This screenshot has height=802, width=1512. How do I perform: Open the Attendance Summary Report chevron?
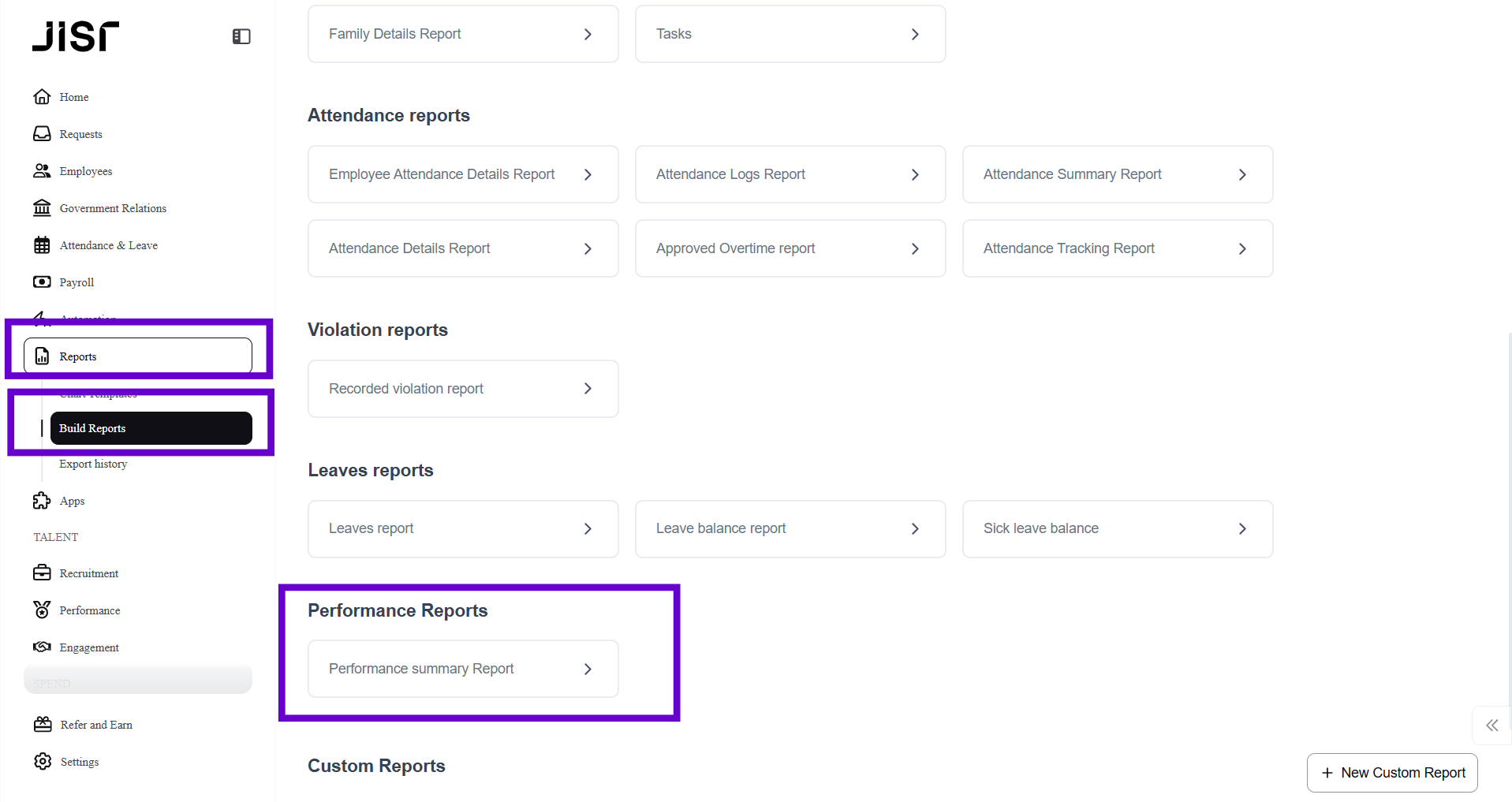coord(1242,174)
